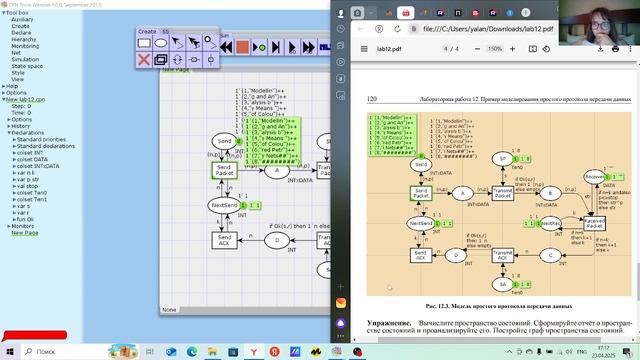The width and height of the screenshot is (640, 360).
Task: Click the play with step count tool
Action: [x=292, y=47]
